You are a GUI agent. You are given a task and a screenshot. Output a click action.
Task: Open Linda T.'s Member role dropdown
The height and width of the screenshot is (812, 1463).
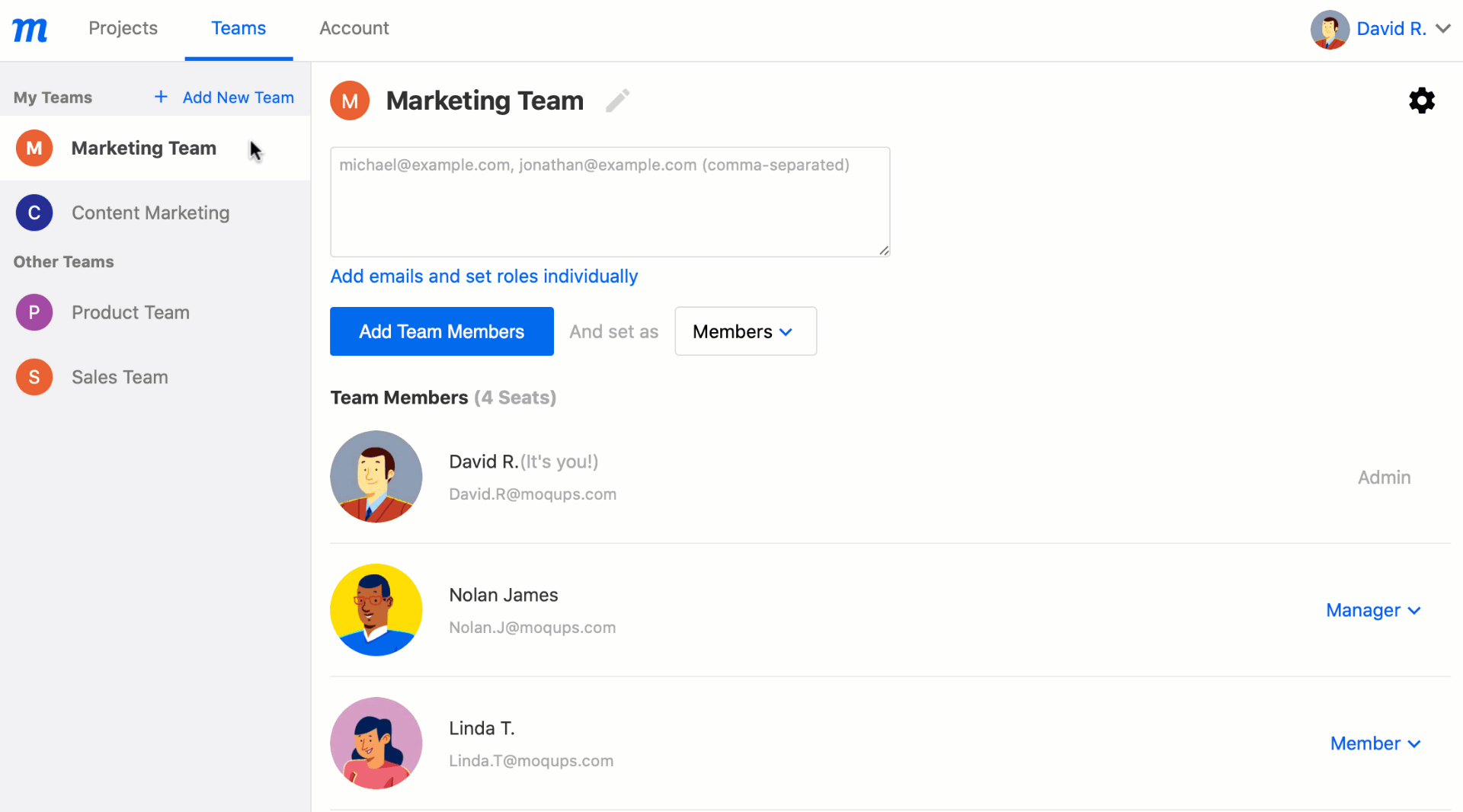1375,743
